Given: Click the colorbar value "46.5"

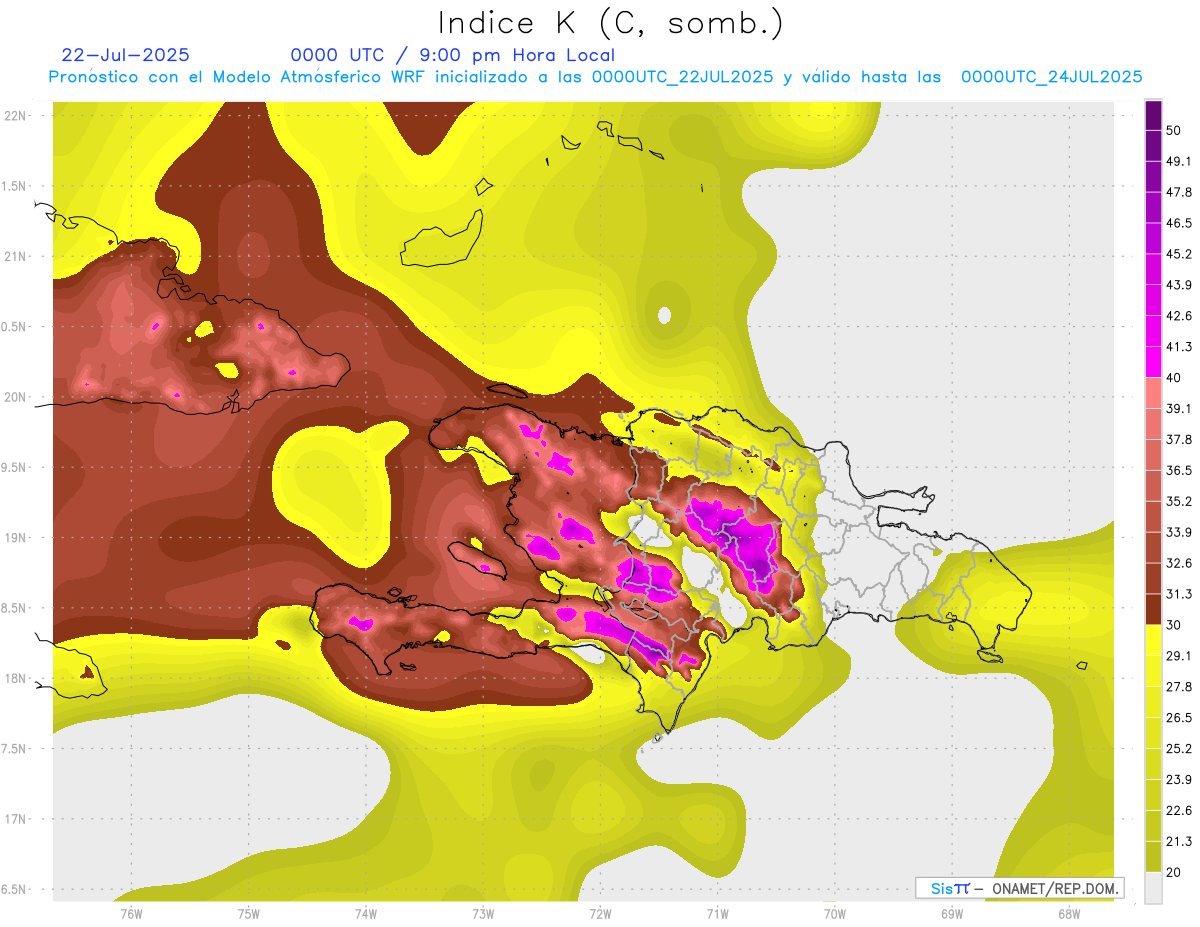Looking at the screenshot, I should coord(1179,224).
